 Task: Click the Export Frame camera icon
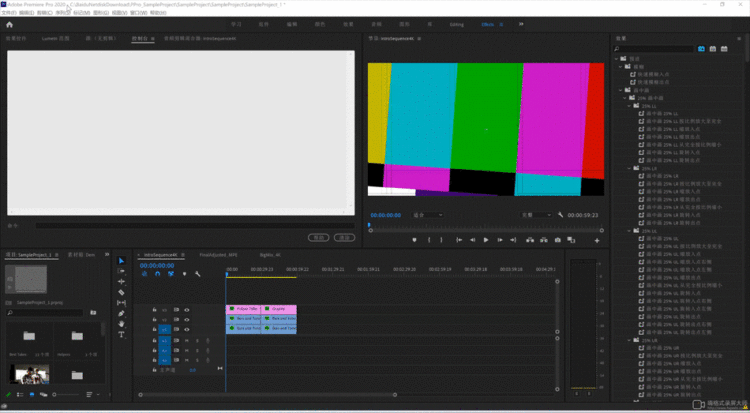[x=558, y=240]
